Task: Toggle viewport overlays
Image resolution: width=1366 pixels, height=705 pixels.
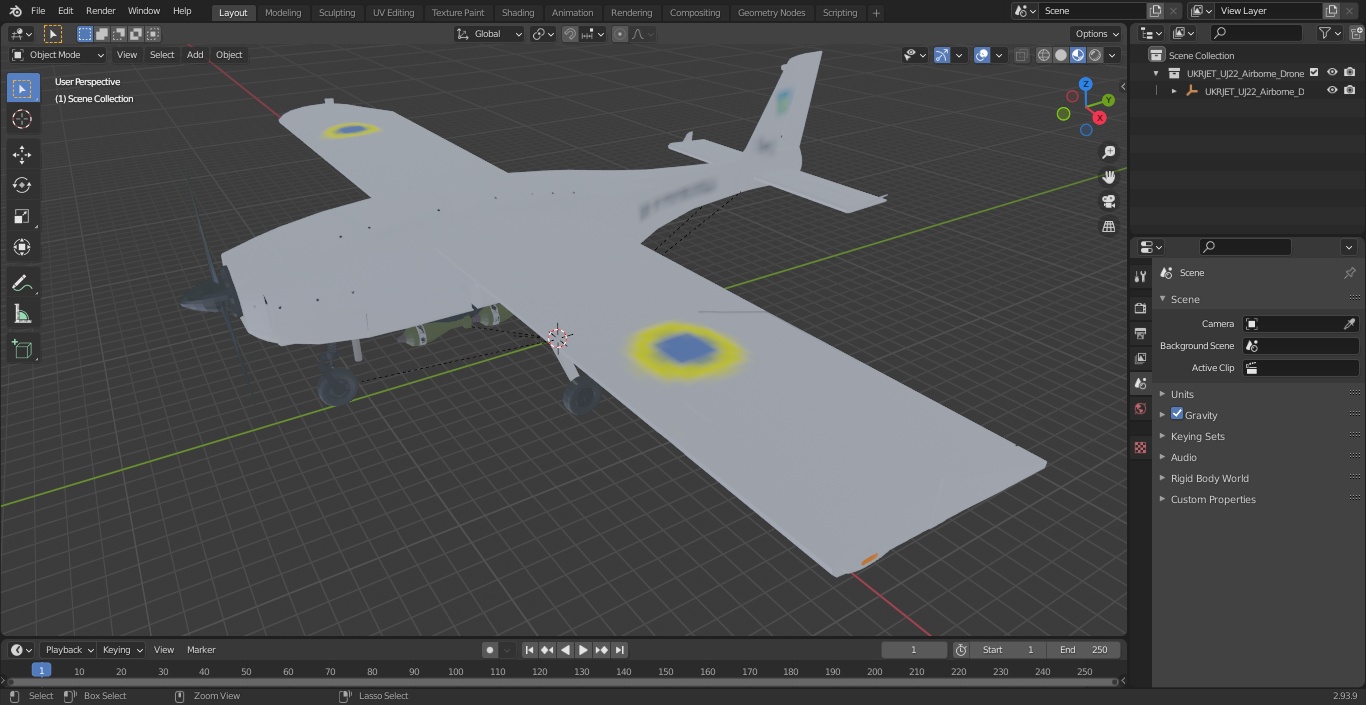Action: point(982,55)
